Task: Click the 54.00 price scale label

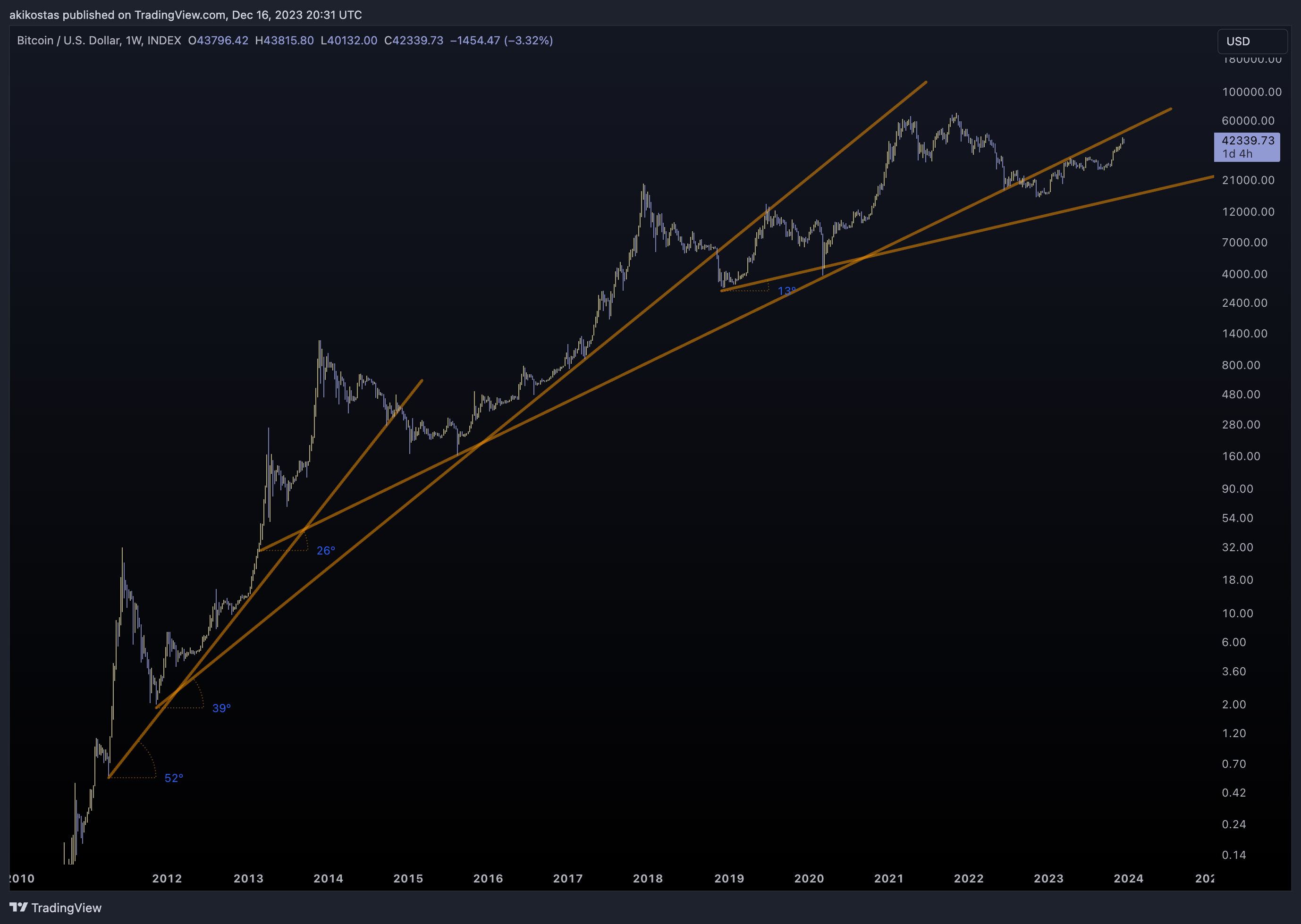Action: pos(1237,518)
